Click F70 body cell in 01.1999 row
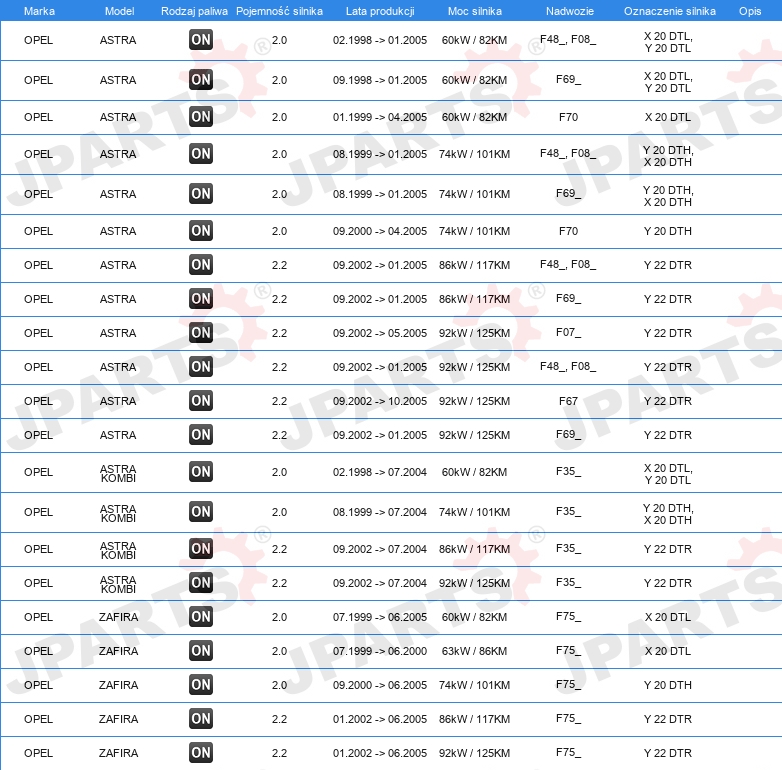This screenshot has height=770, width=782. click(x=569, y=117)
